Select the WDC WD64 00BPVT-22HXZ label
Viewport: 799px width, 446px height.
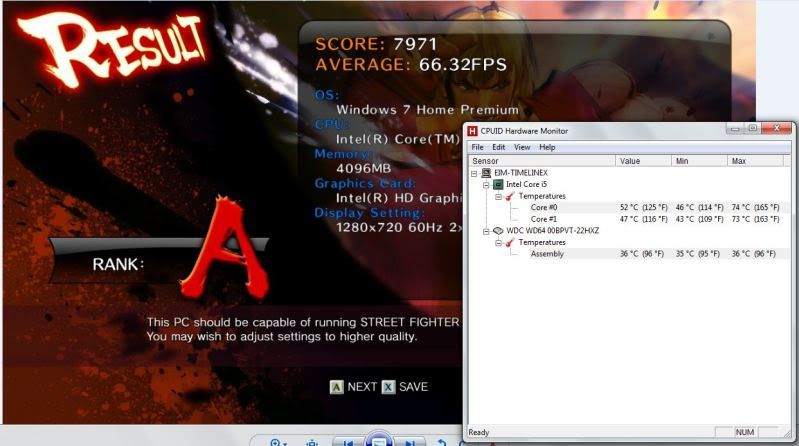tap(552, 231)
